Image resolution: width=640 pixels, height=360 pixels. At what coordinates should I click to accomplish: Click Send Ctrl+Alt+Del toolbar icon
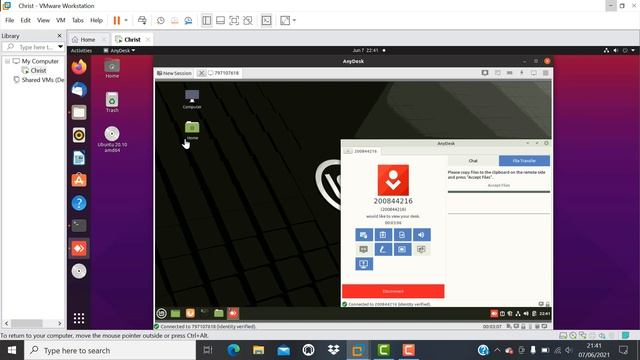click(142, 20)
